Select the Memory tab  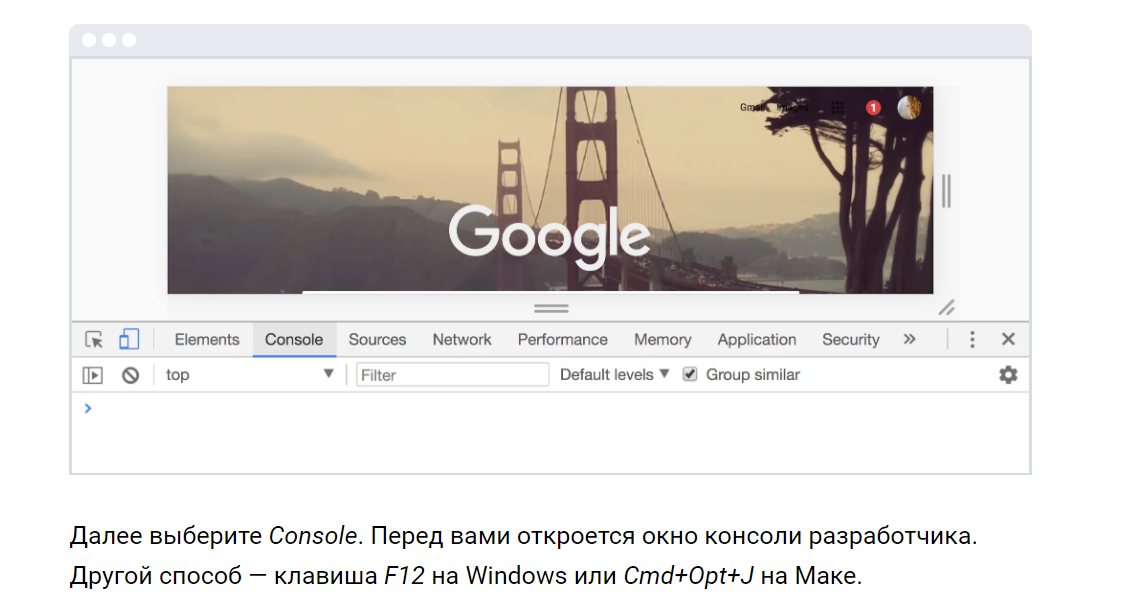(x=663, y=339)
